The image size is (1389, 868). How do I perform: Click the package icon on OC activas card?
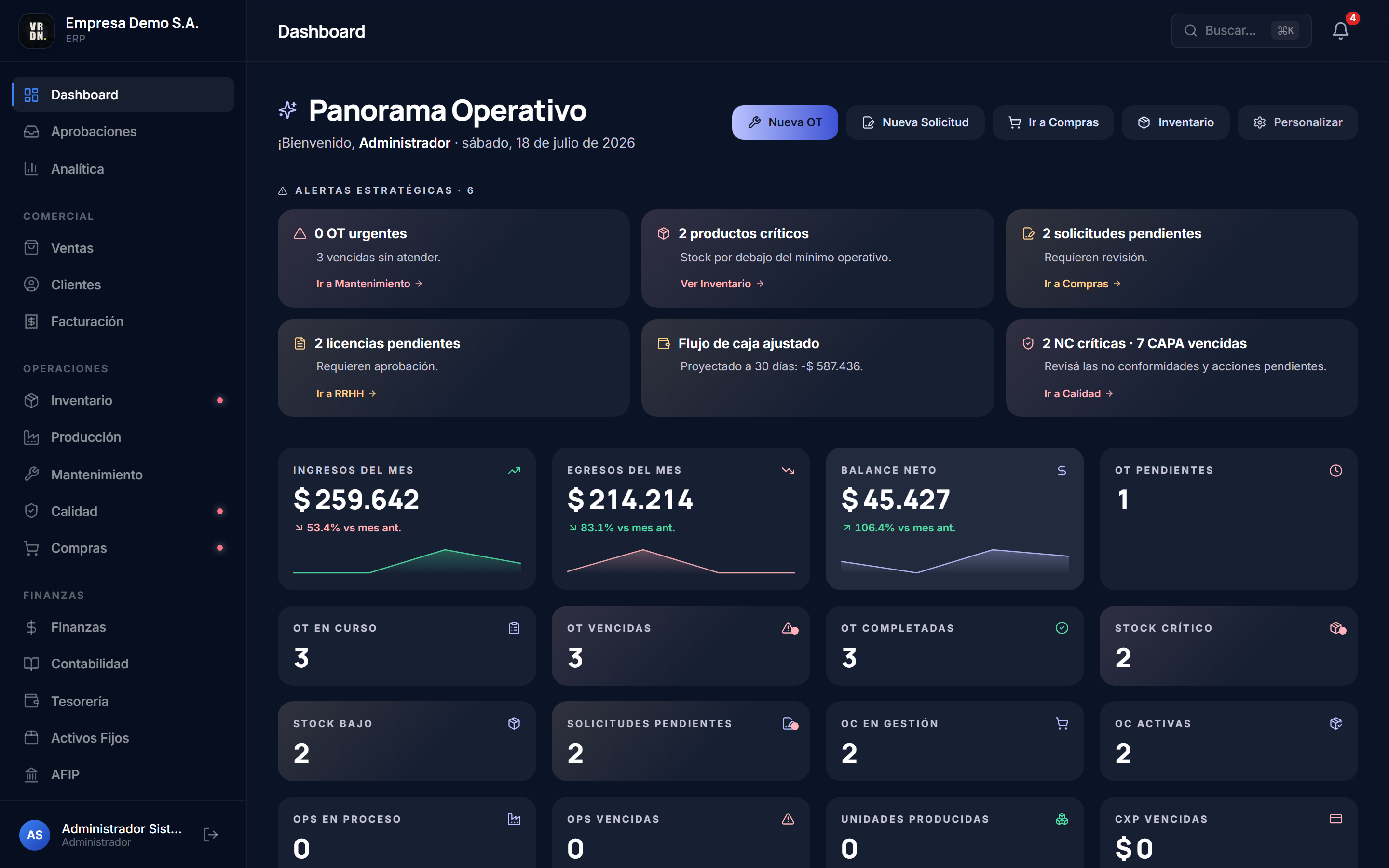(1335, 723)
